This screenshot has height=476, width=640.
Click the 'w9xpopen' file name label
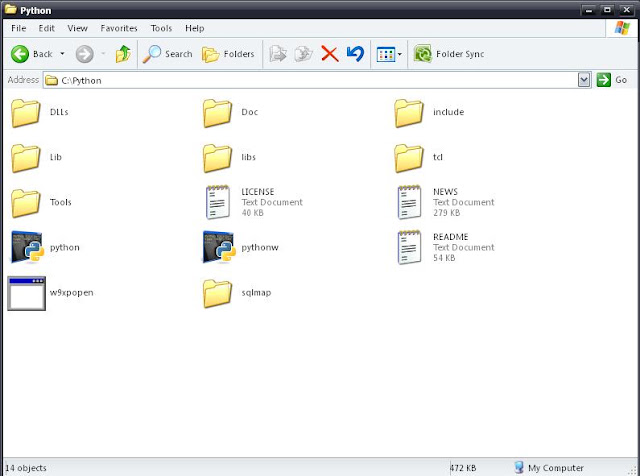pyautogui.click(x=71, y=293)
